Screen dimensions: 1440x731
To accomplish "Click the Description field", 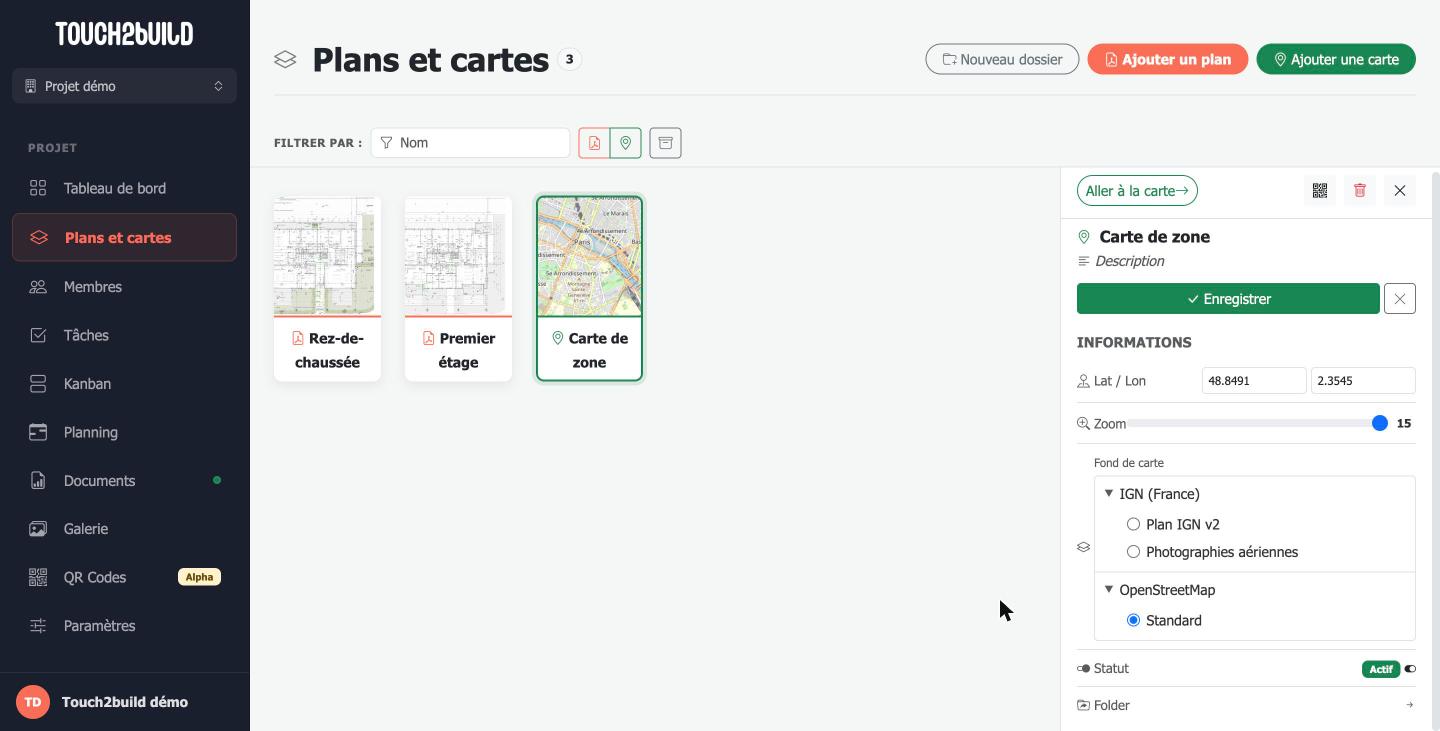I will (x=1130, y=261).
